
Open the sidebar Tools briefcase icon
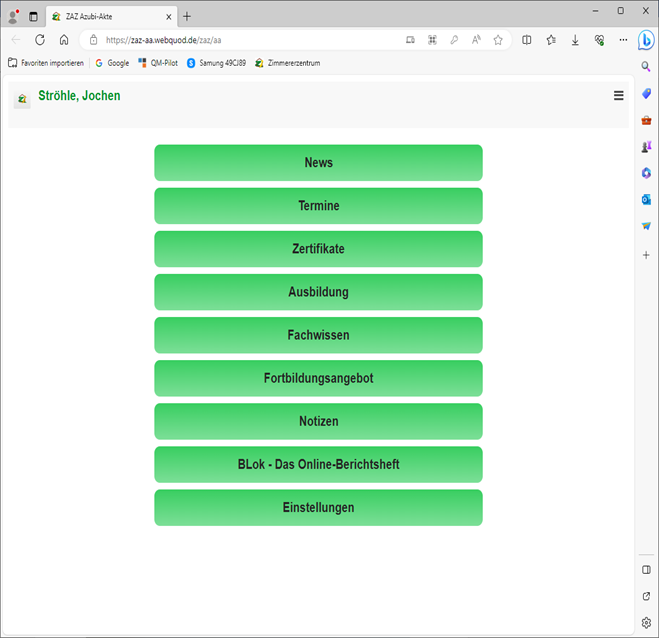pyautogui.click(x=646, y=120)
